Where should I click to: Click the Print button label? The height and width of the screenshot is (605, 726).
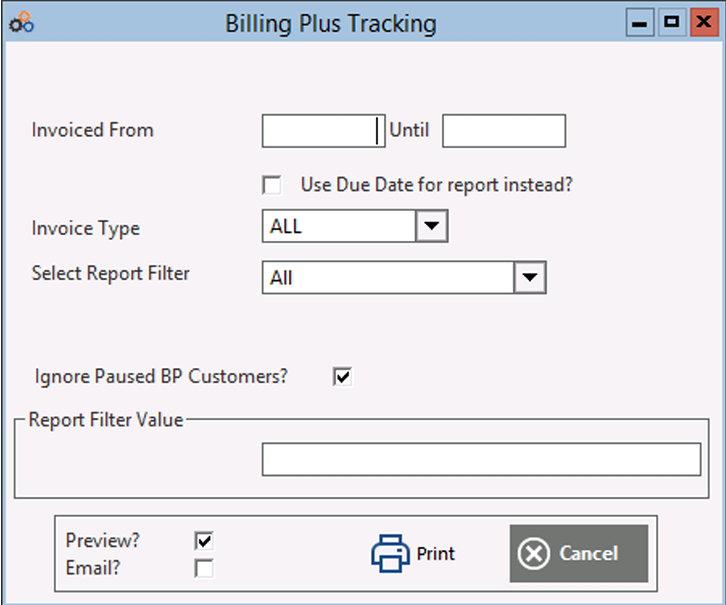(x=436, y=554)
